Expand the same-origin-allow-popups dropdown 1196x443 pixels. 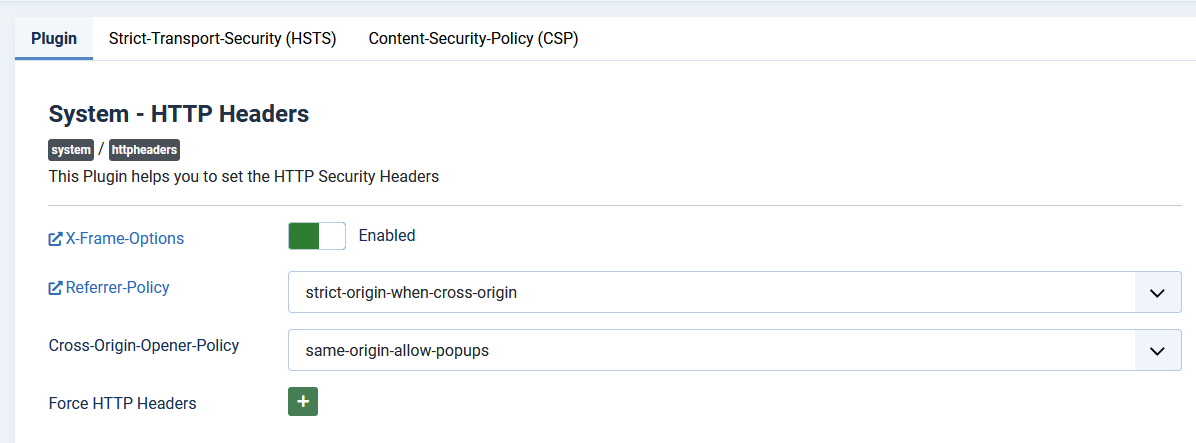(712, 351)
